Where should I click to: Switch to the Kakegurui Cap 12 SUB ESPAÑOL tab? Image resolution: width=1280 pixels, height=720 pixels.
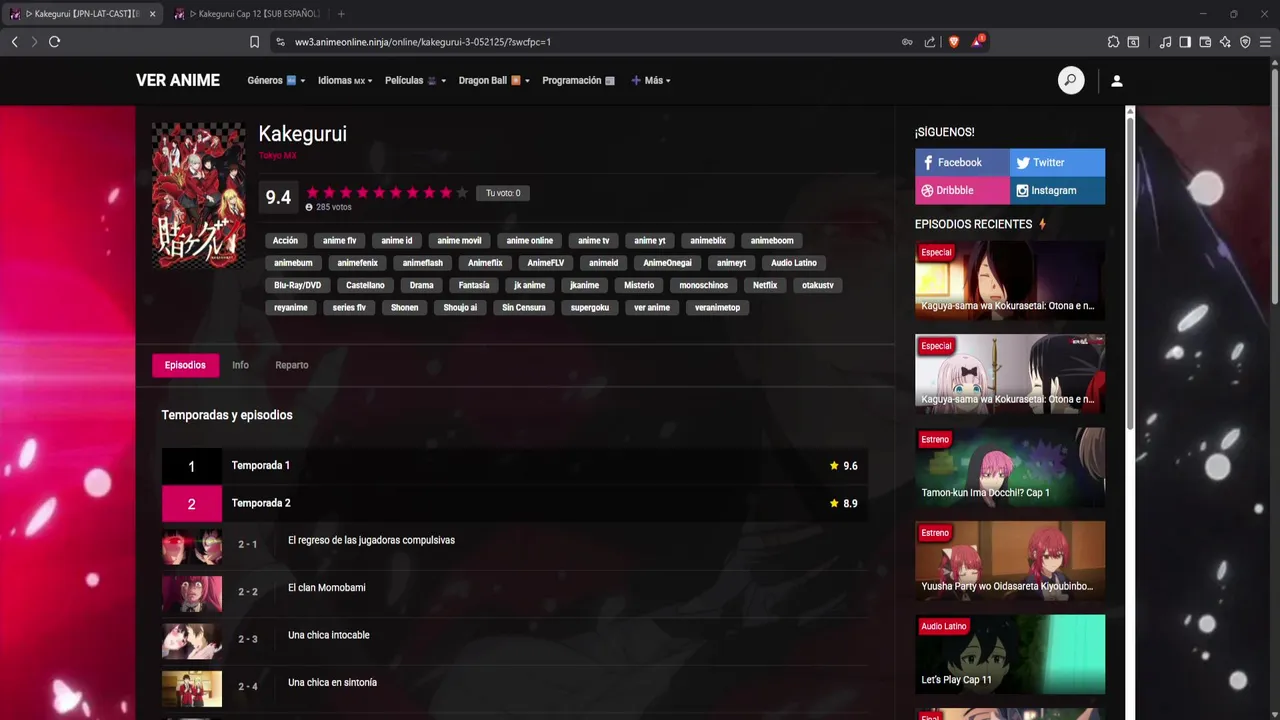[247, 14]
